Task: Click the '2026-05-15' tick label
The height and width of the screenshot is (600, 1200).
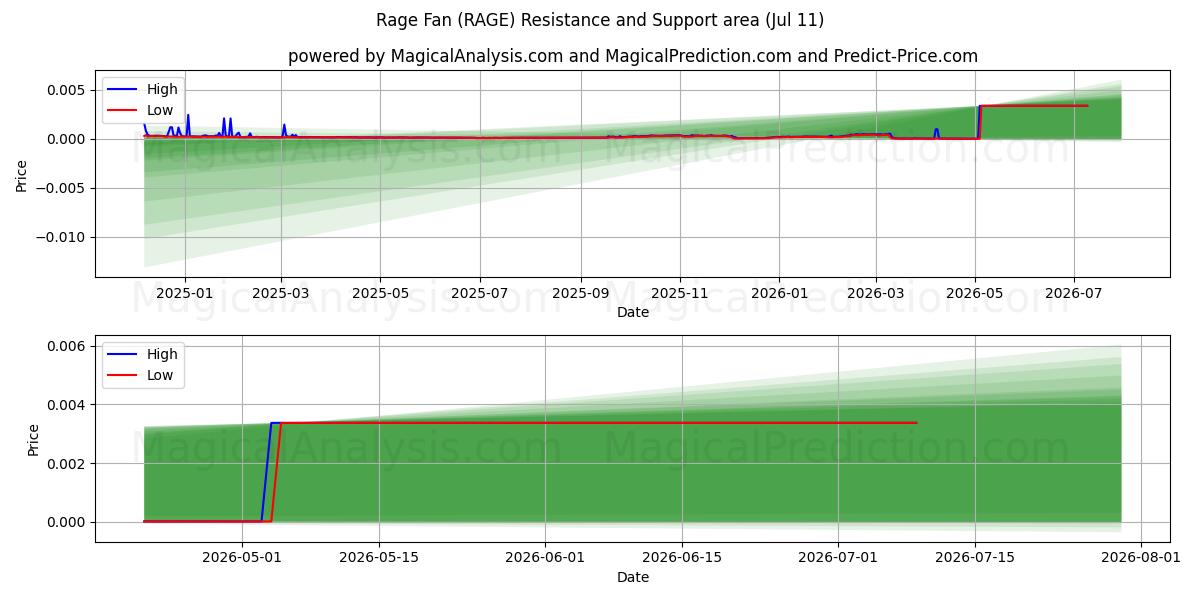Action: tap(379, 559)
